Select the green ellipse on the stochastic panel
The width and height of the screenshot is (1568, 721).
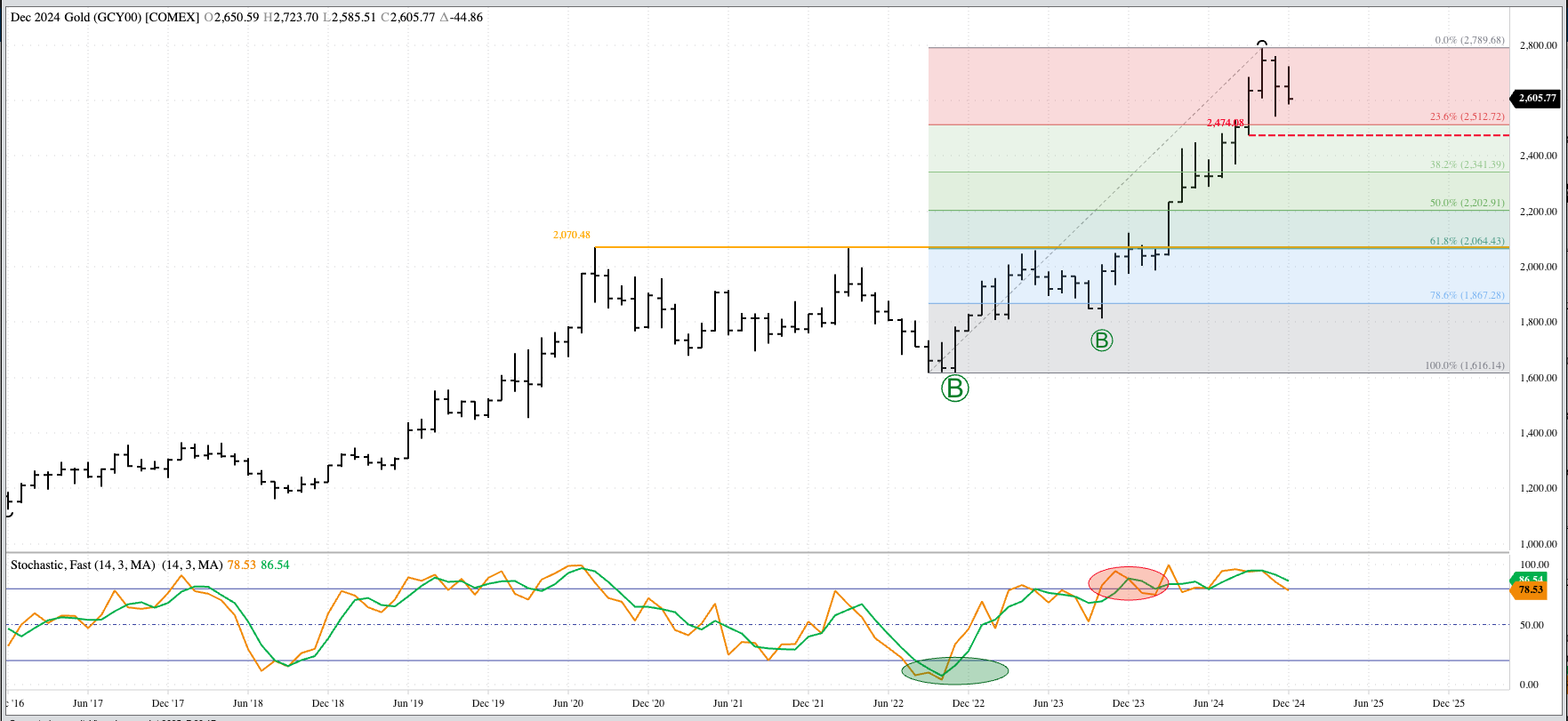tap(955, 670)
